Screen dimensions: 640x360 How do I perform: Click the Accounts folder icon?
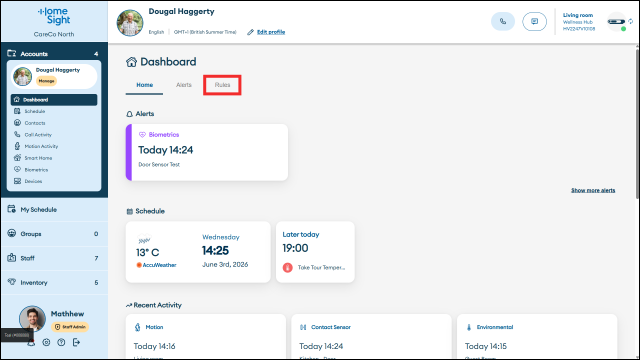pos(12,53)
